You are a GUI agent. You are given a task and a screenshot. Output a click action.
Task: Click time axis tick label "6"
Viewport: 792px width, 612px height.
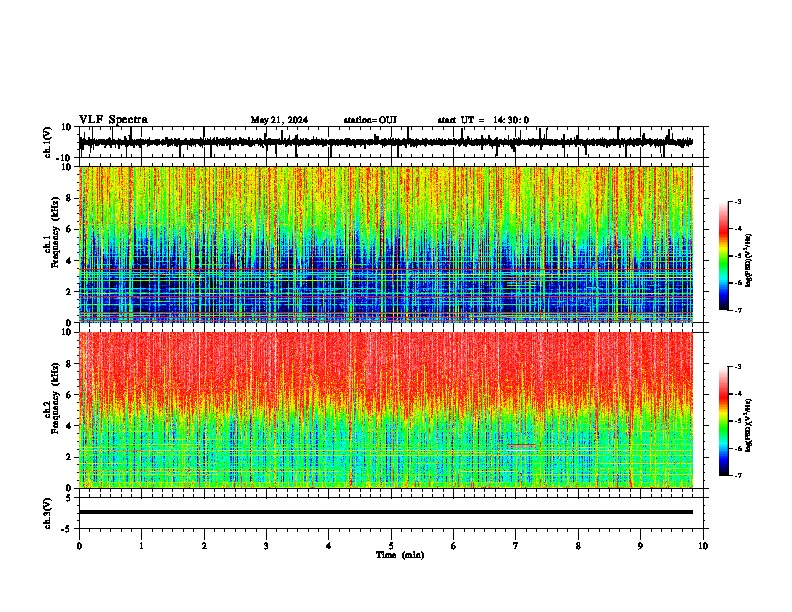click(454, 546)
